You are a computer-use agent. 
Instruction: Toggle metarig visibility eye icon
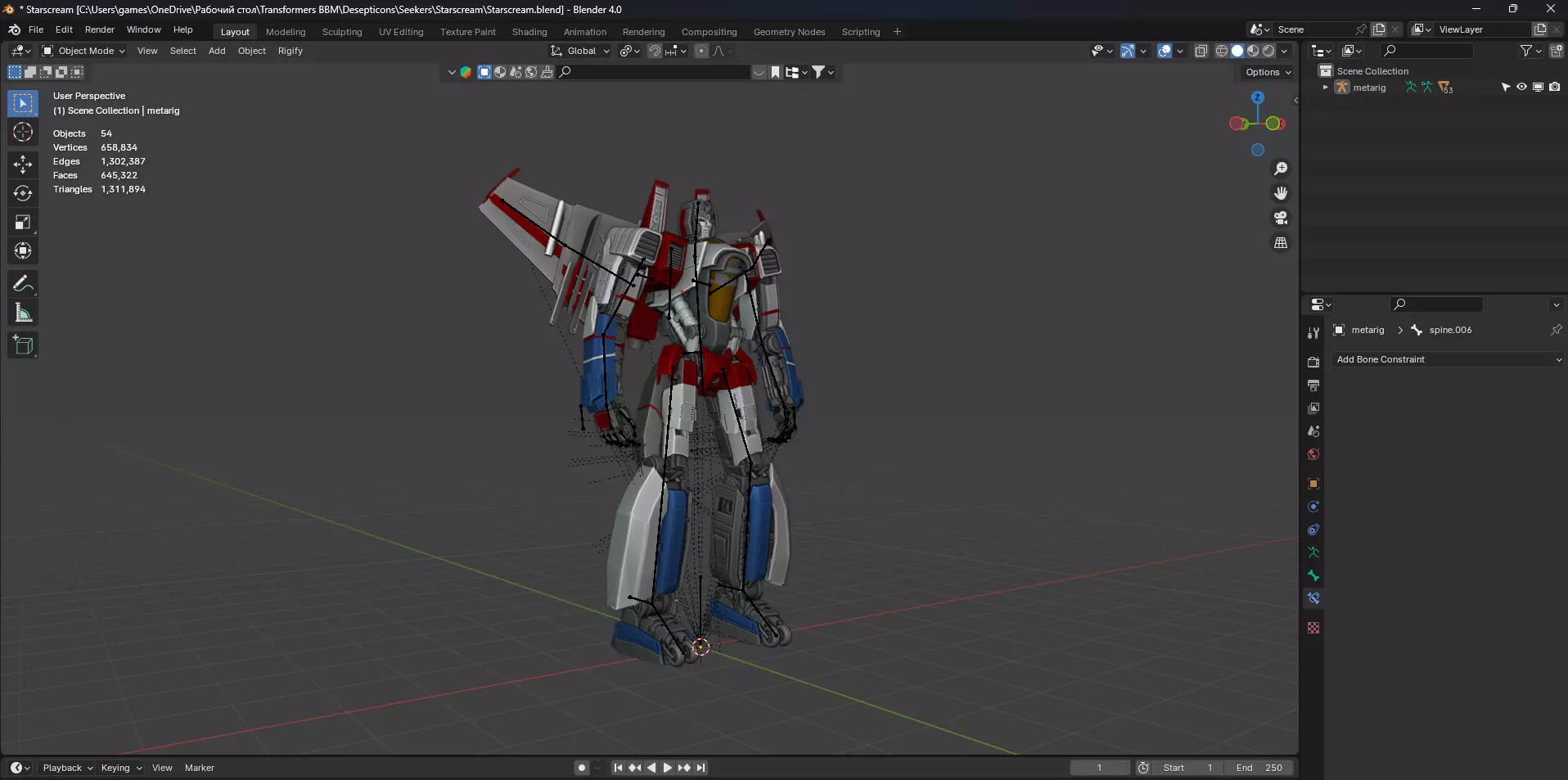[1521, 87]
